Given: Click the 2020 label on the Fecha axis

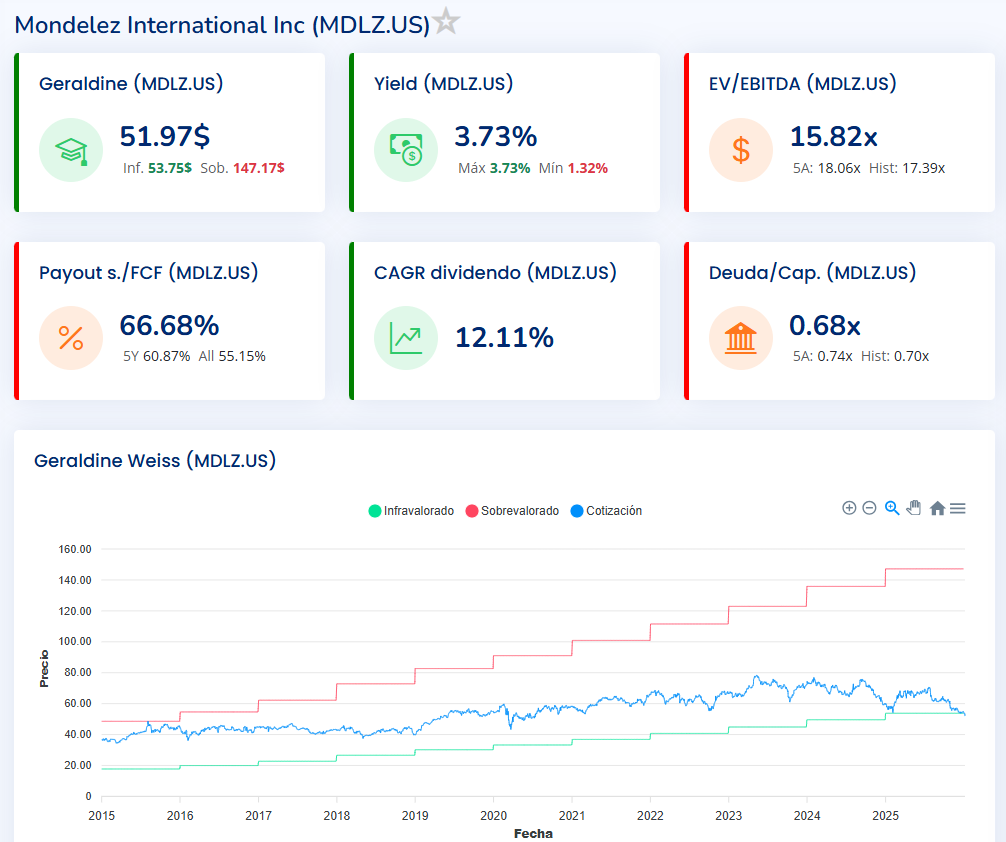Looking at the screenshot, I should [x=494, y=815].
